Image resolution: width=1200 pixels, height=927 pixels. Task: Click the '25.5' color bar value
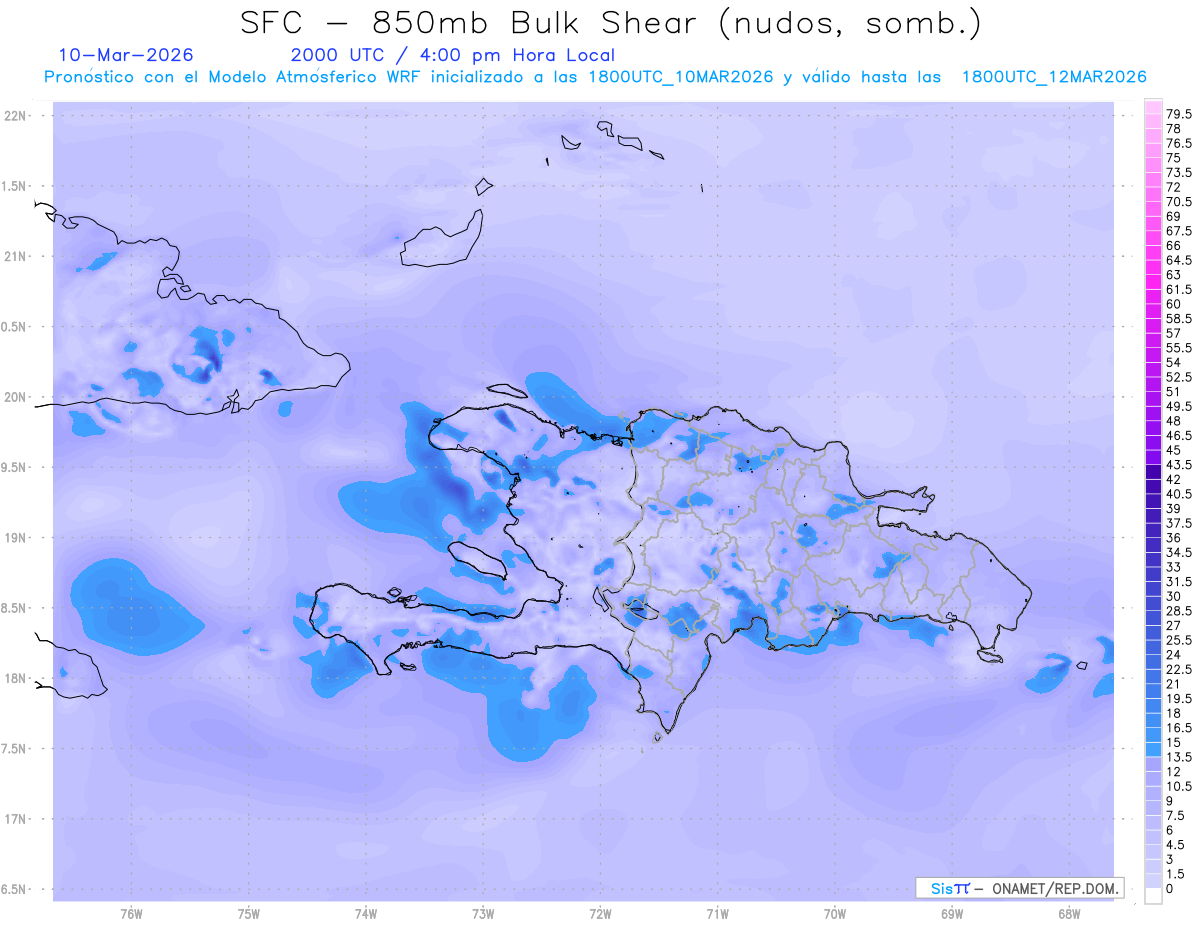(x=1179, y=640)
